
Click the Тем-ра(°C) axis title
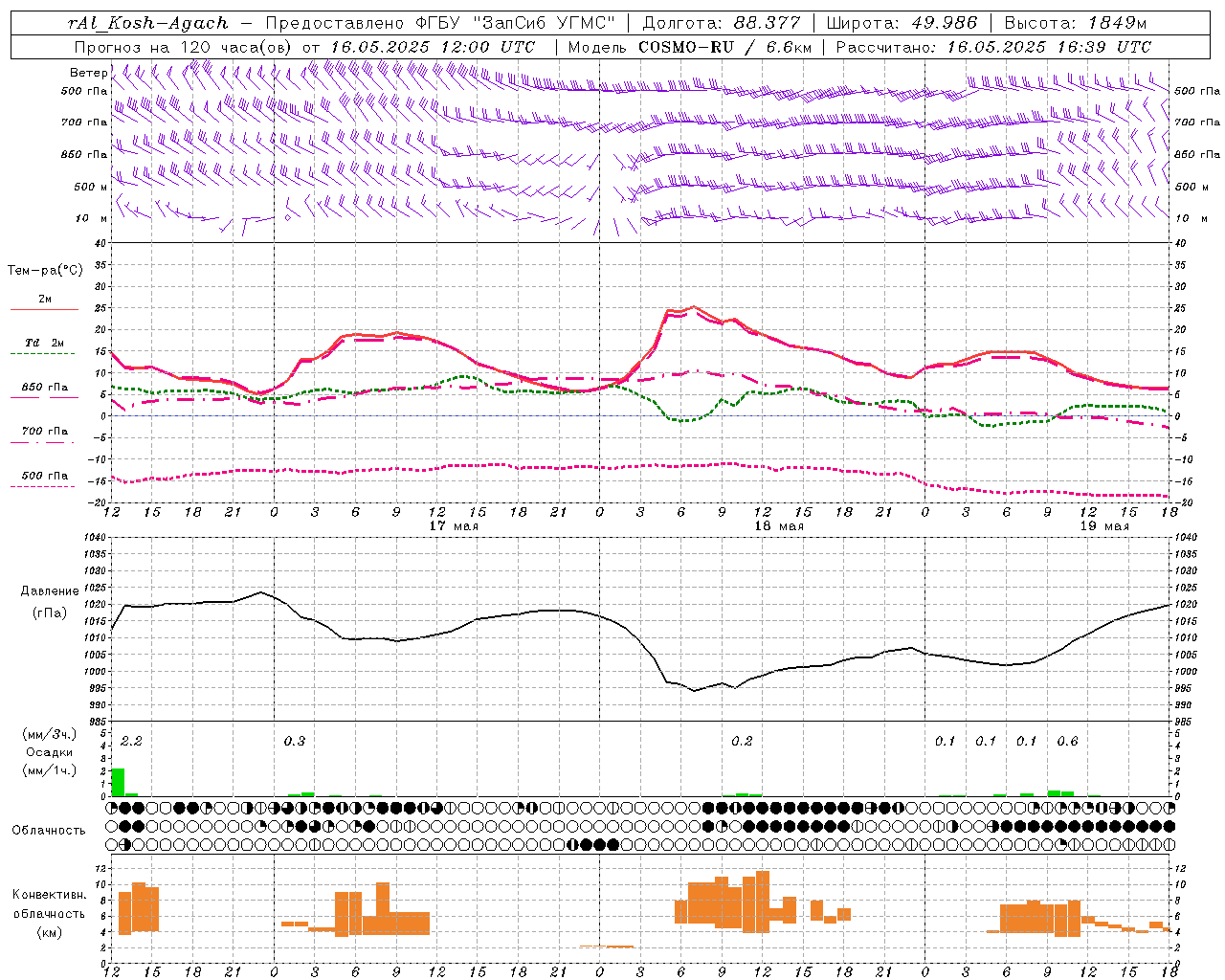point(45,271)
